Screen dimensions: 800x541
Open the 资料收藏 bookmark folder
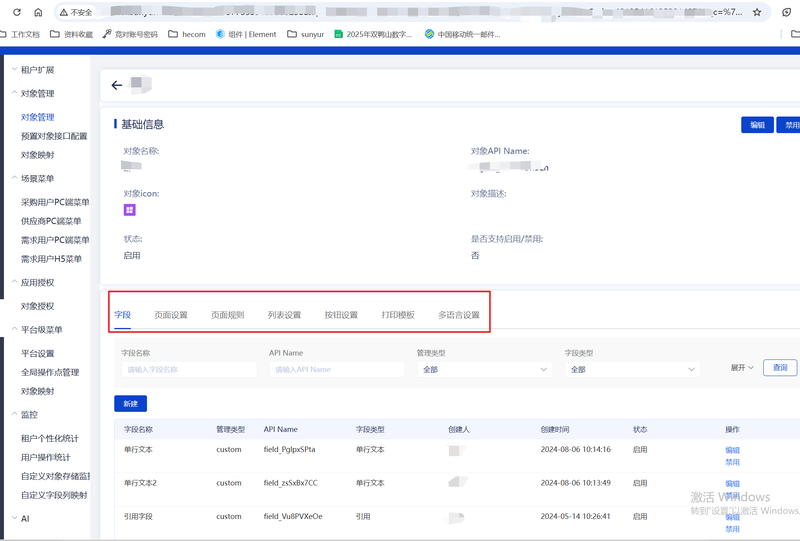click(71, 34)
